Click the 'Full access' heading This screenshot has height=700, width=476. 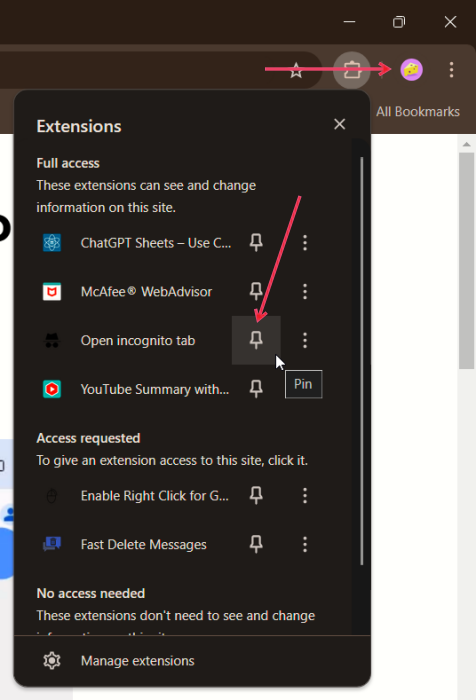[x=68, y=163]
